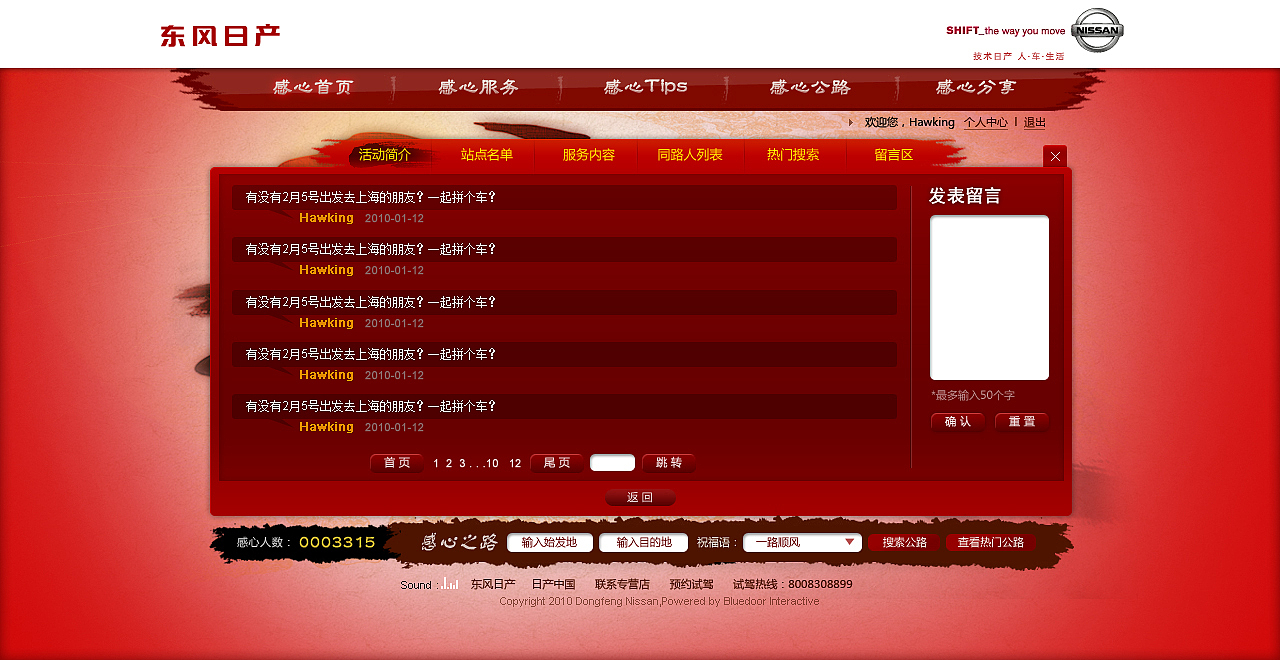Open 预约试驾 footer link
The width and height of the screenshot is (1280, 660).
pos(692,584)
